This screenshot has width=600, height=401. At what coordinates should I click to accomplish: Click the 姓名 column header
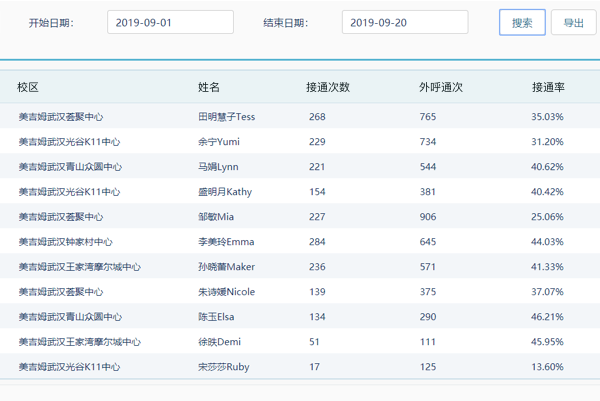pyautogui.click(x=209, y=88)
